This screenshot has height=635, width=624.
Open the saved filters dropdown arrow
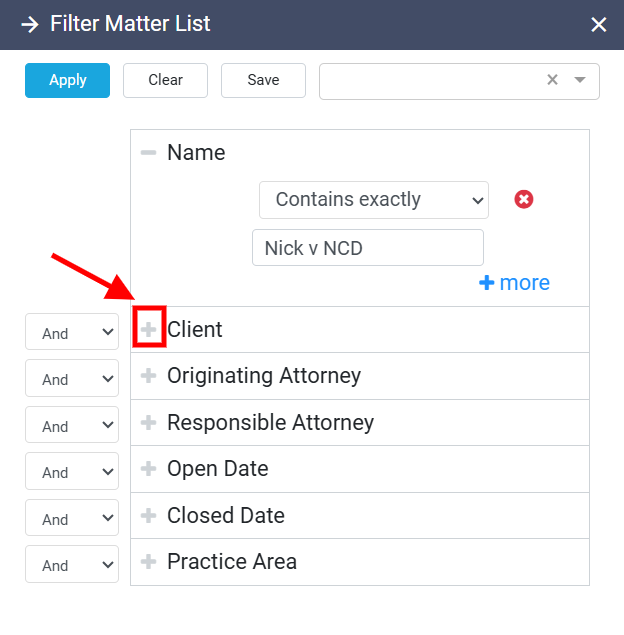point(580,80)
